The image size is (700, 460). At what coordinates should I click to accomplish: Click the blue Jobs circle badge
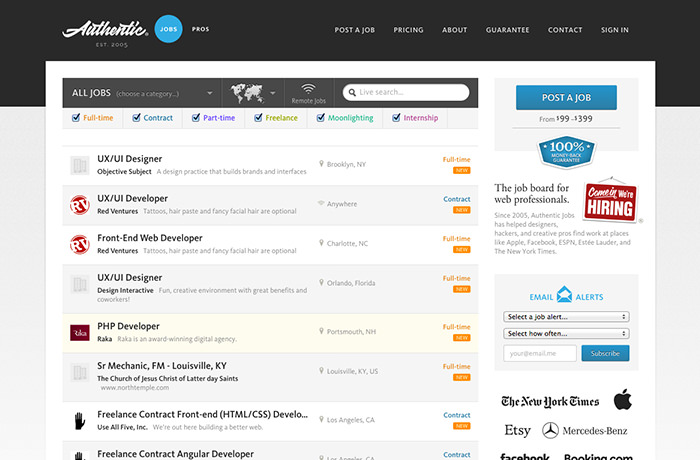pos(169,30)
